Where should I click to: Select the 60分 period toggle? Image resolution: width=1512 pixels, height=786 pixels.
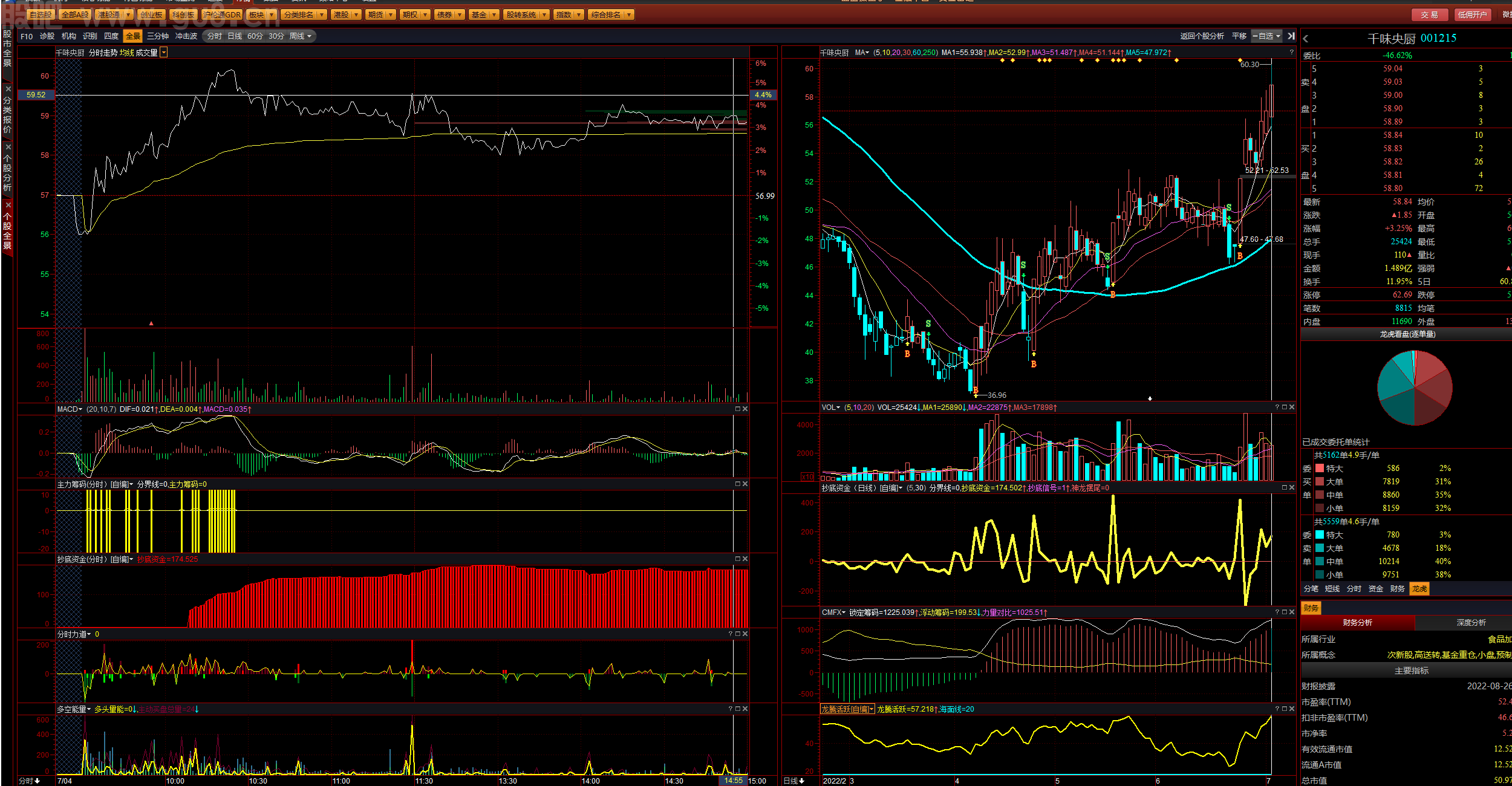click(x=255, y=36)
